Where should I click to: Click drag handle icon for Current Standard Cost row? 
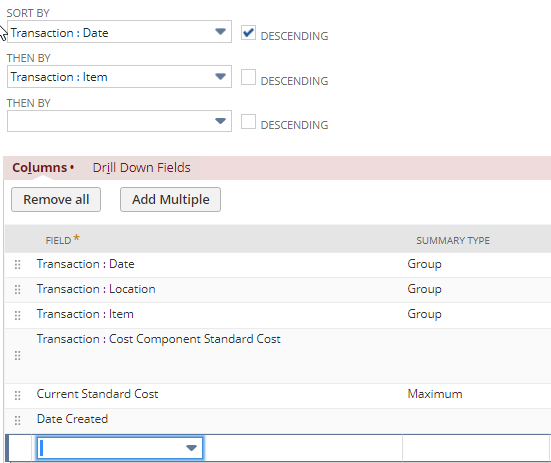pyautogui.click(x=17, y=395)
